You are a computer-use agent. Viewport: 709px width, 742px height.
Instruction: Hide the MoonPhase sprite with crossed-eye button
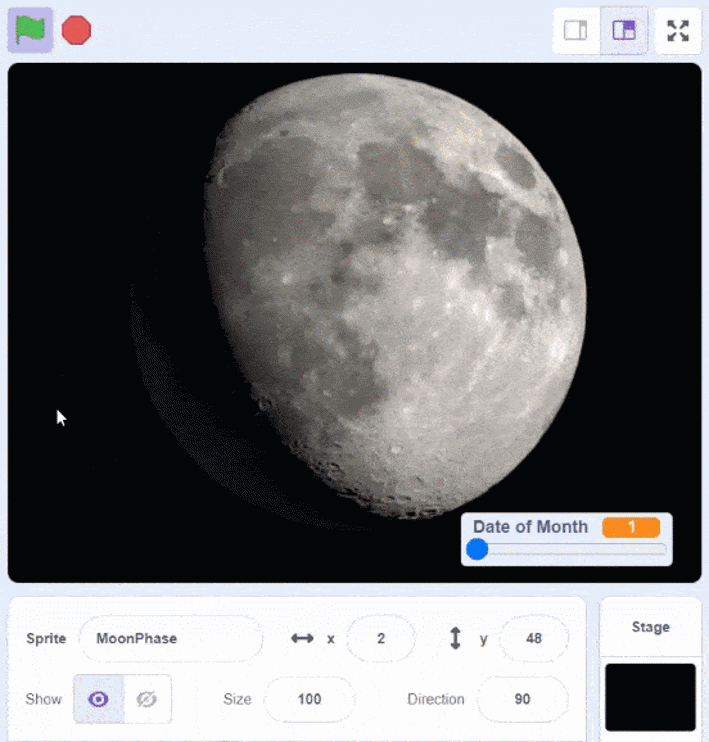pos(147,699)
